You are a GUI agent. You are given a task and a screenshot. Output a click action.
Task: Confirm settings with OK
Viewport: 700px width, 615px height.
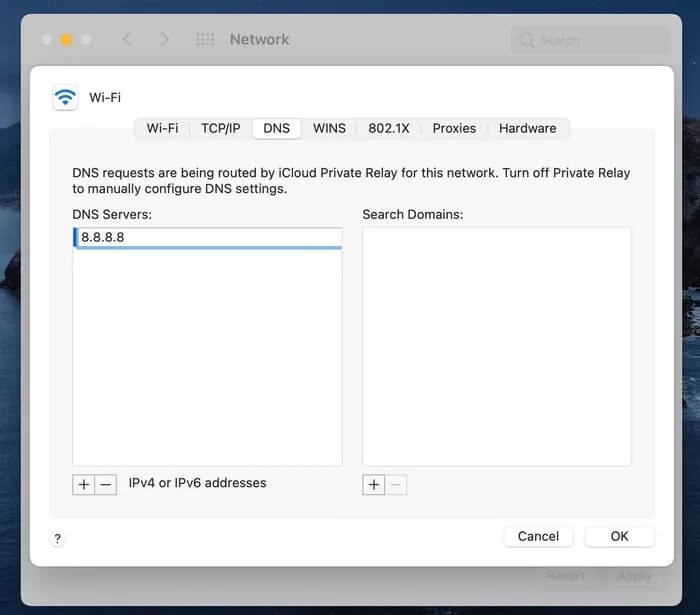(x=619, y=536)
